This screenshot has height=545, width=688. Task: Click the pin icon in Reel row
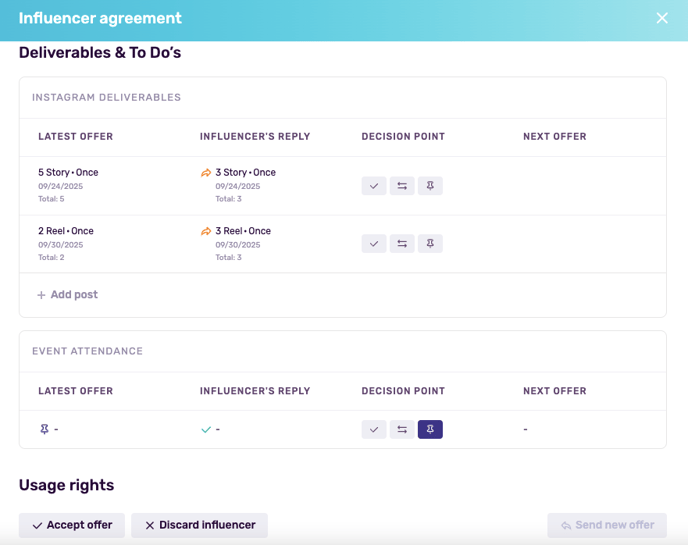430,244
